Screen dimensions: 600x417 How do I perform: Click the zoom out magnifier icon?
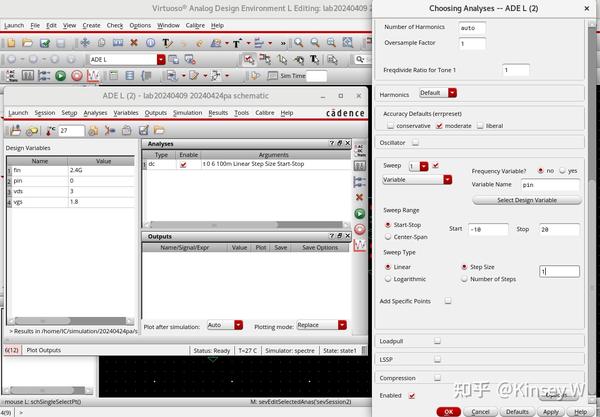[315, 42]
